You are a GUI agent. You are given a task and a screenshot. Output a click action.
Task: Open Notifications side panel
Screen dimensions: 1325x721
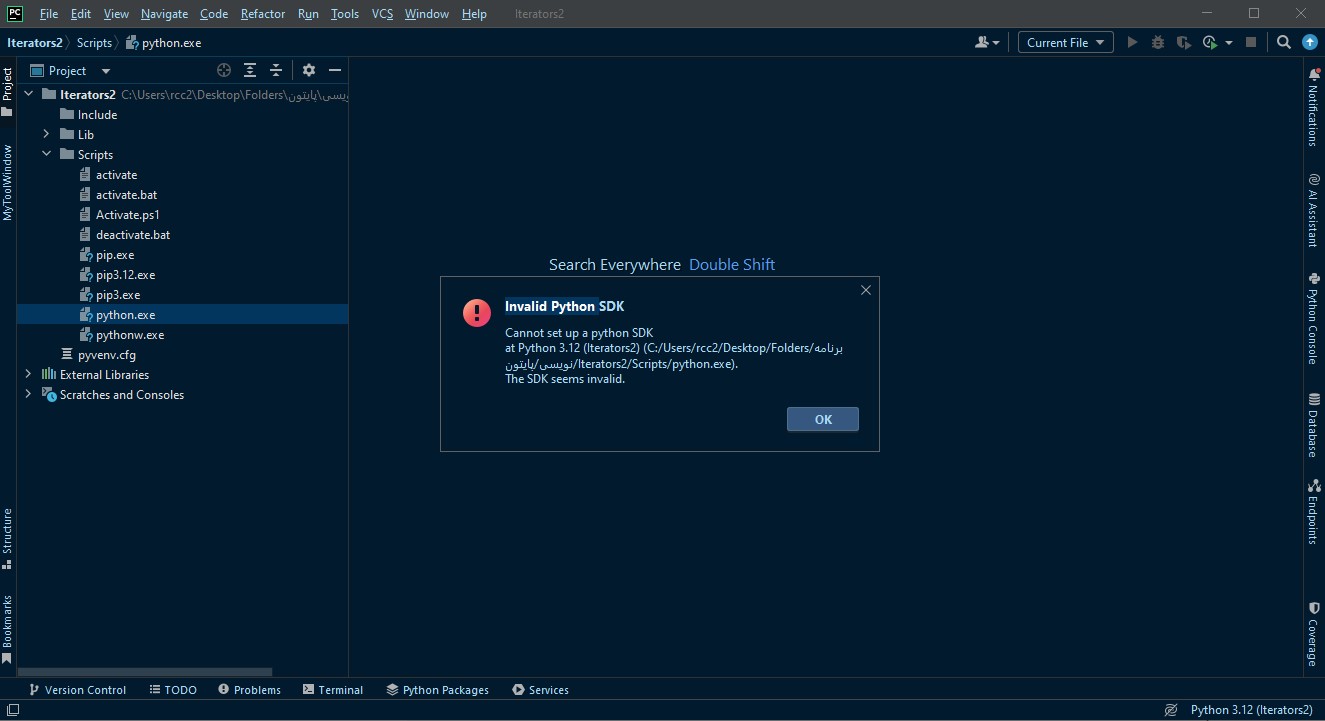pyautogui.click(x=1313, y=107)
